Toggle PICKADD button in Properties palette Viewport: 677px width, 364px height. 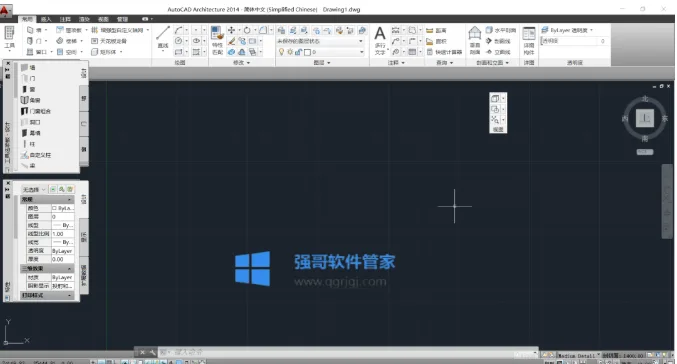coord(53,189)
